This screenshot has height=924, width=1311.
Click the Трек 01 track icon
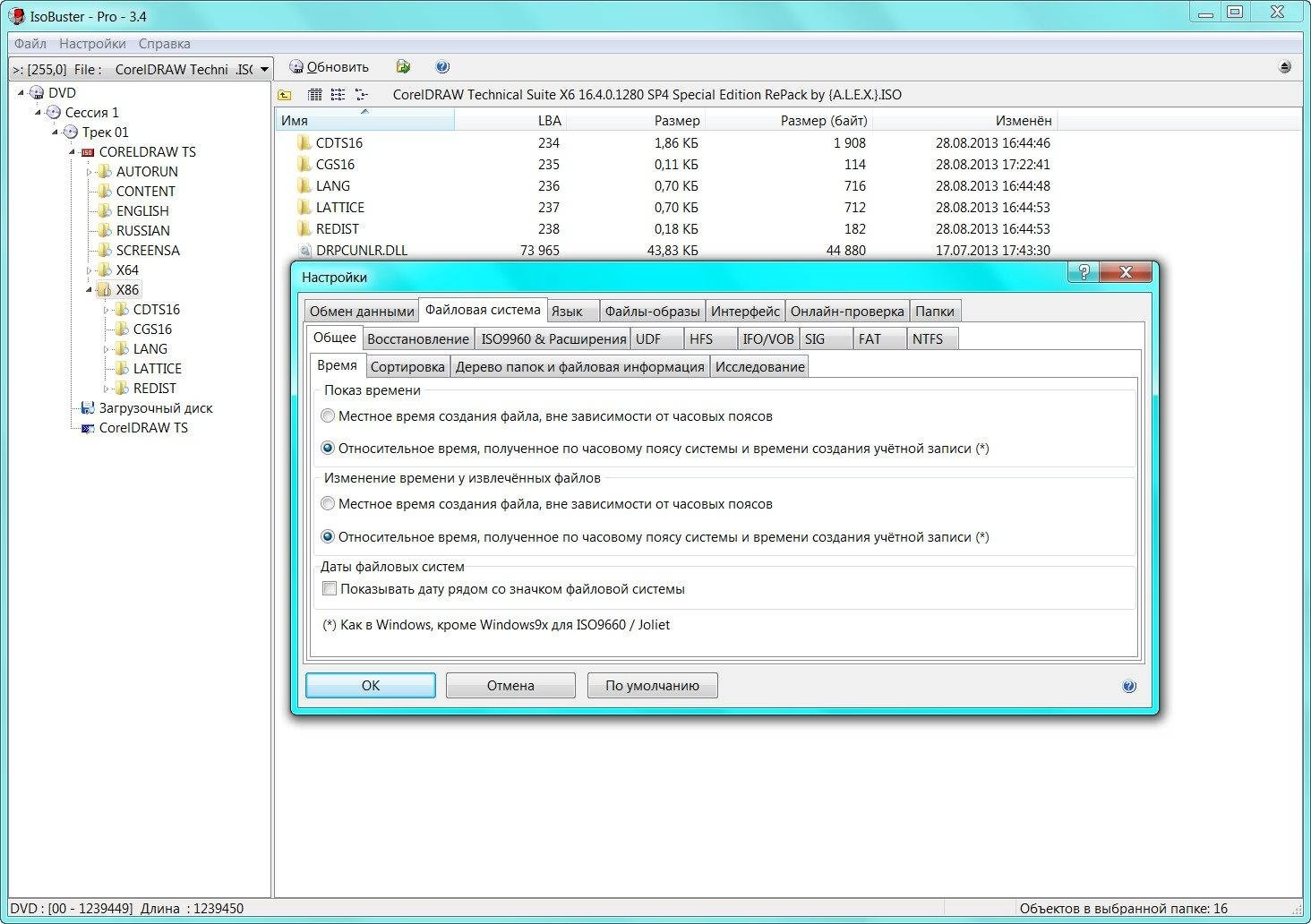(x=71, y=133)
